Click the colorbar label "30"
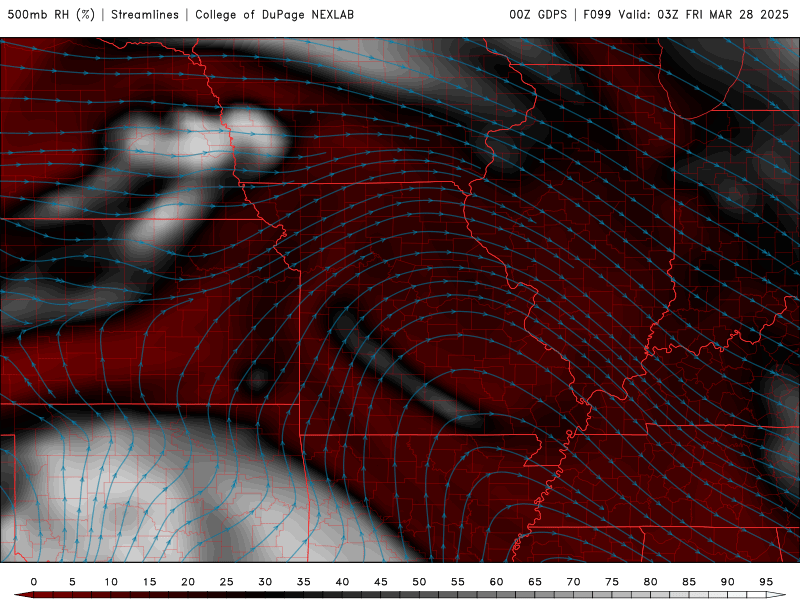 point(265,582)
